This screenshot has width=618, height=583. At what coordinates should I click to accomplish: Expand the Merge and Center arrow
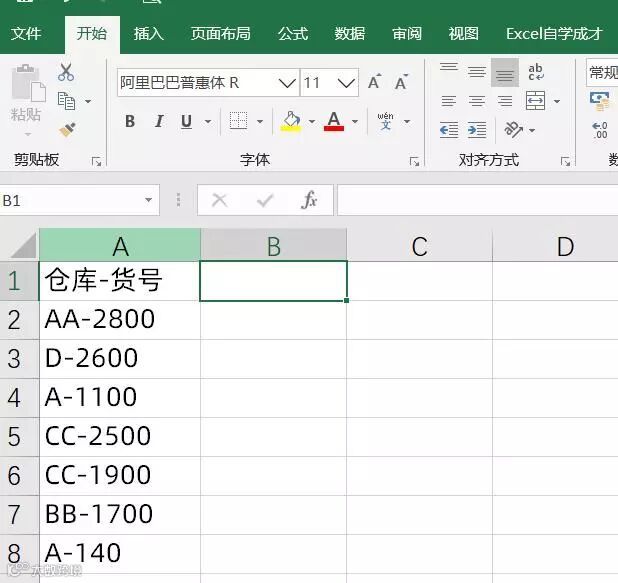[x=557, y=101]
